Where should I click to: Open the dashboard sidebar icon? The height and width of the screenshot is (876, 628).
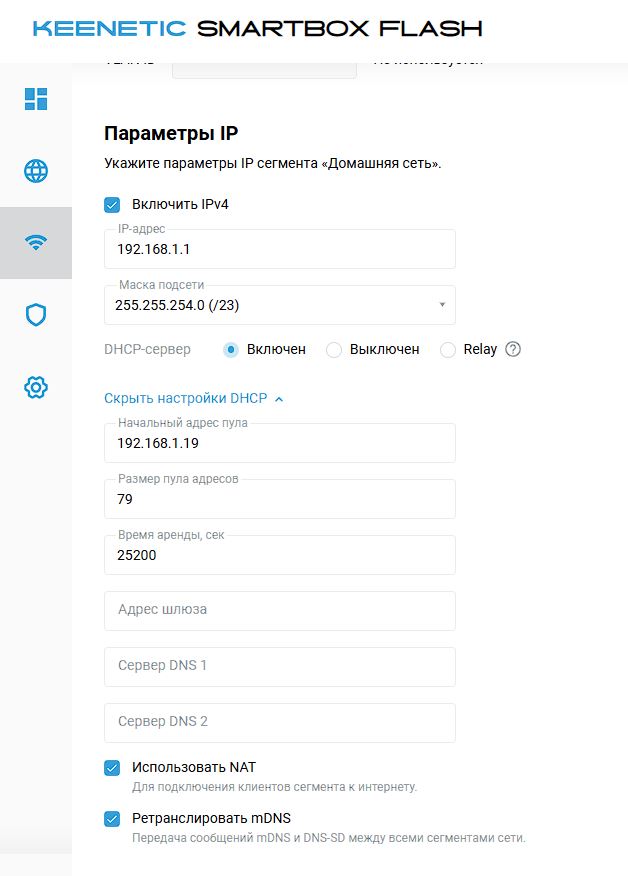(x=36, y=98)
